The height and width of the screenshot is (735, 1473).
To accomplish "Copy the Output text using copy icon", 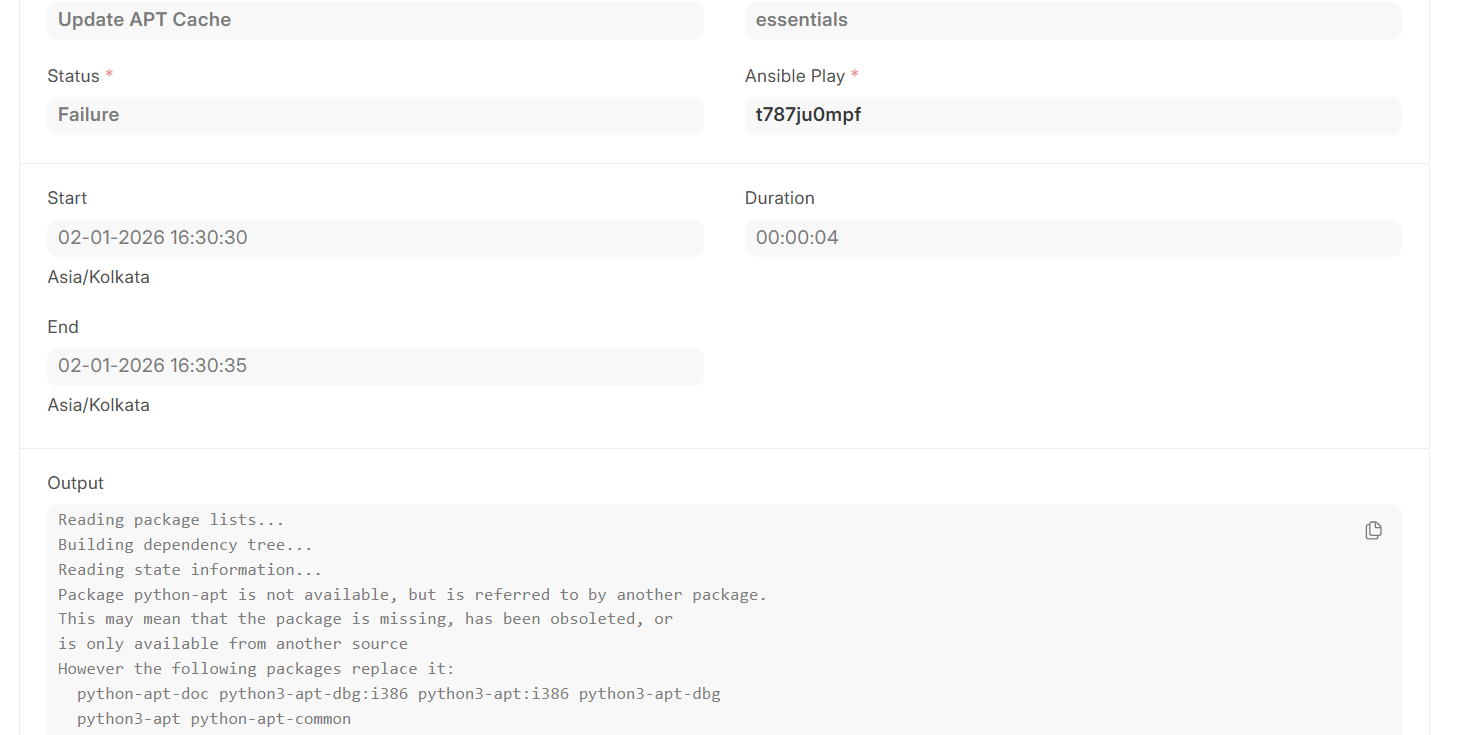I will click(x=1373, y=531).
